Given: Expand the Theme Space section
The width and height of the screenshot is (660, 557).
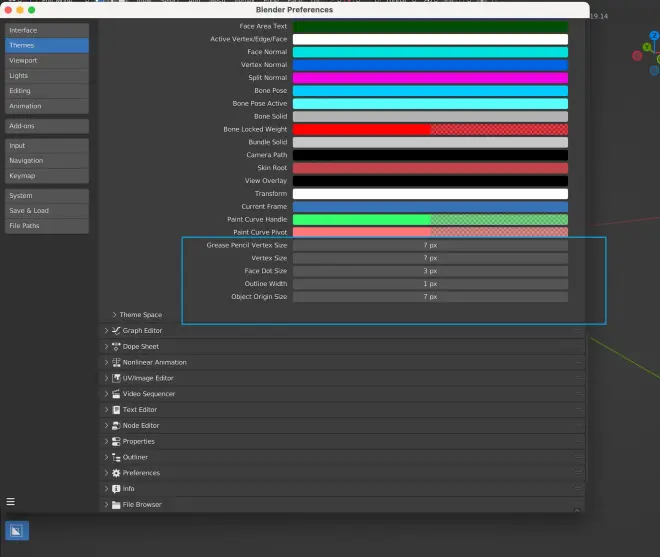Looking at the screenshot, I should pos(114,315).
